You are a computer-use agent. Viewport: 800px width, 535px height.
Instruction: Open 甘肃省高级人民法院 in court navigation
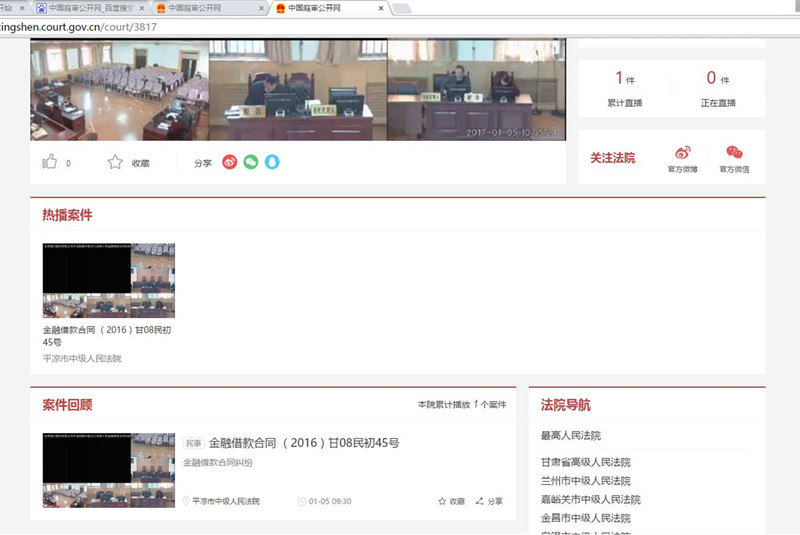pos(586,462)
